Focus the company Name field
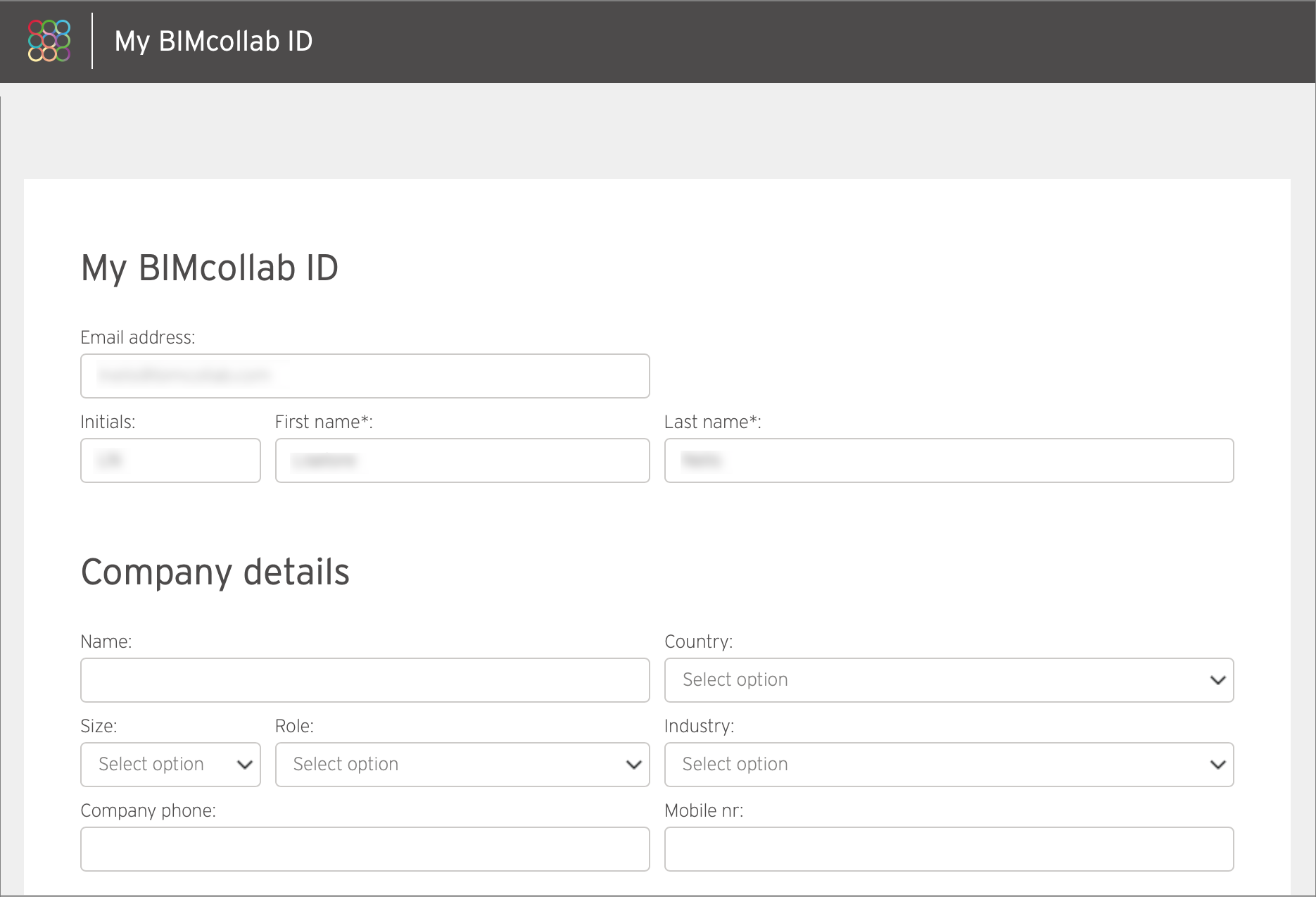Image resolution: width=1316 pixels, height=897 pixels. coord(365,680)
